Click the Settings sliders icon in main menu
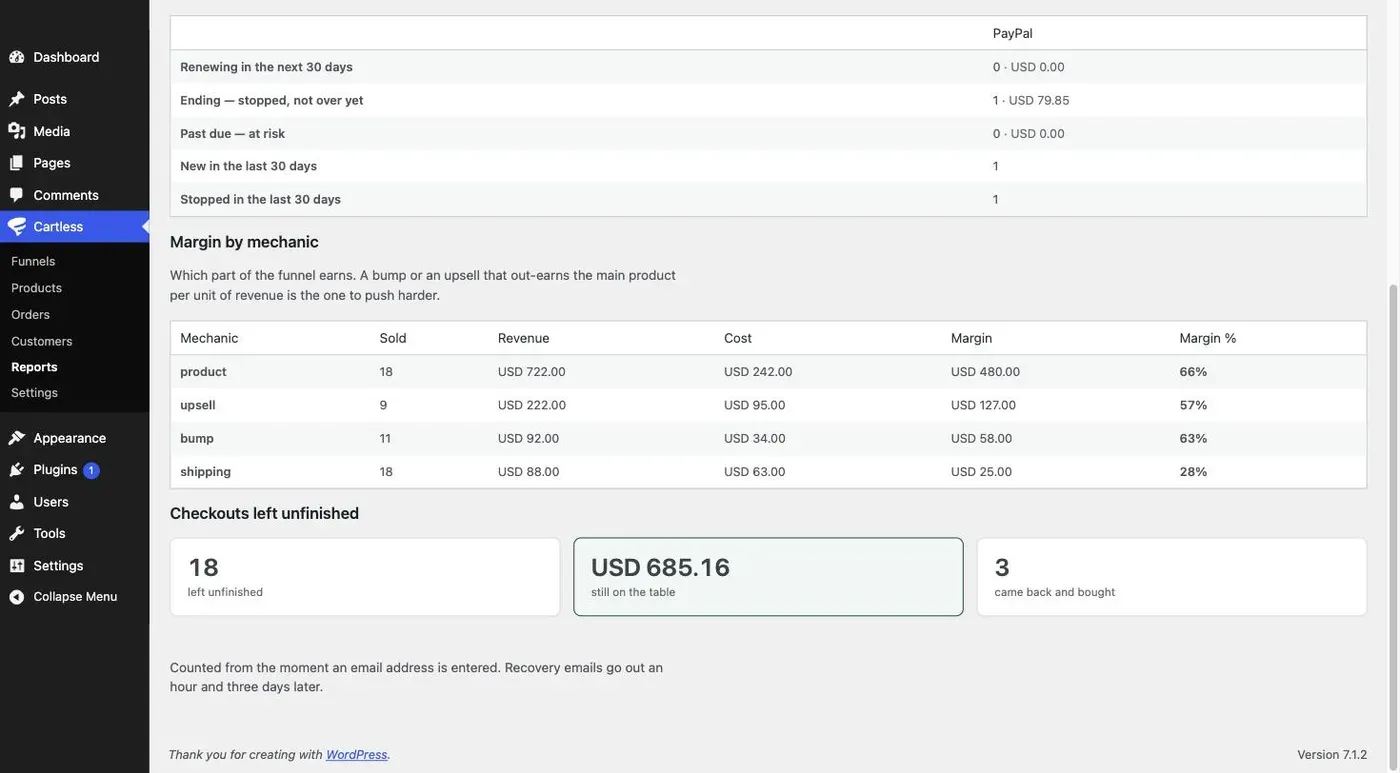The image size is (1400, 773). coord(17,566)
